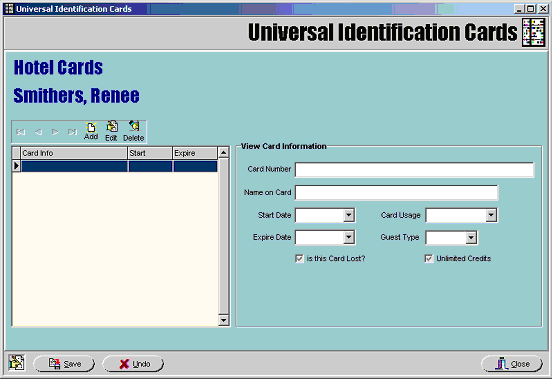Toggle the Unlimited Credits checkbox
This screenshot has width=552, height=379.
pyautogui.click(x=429, y=259)
